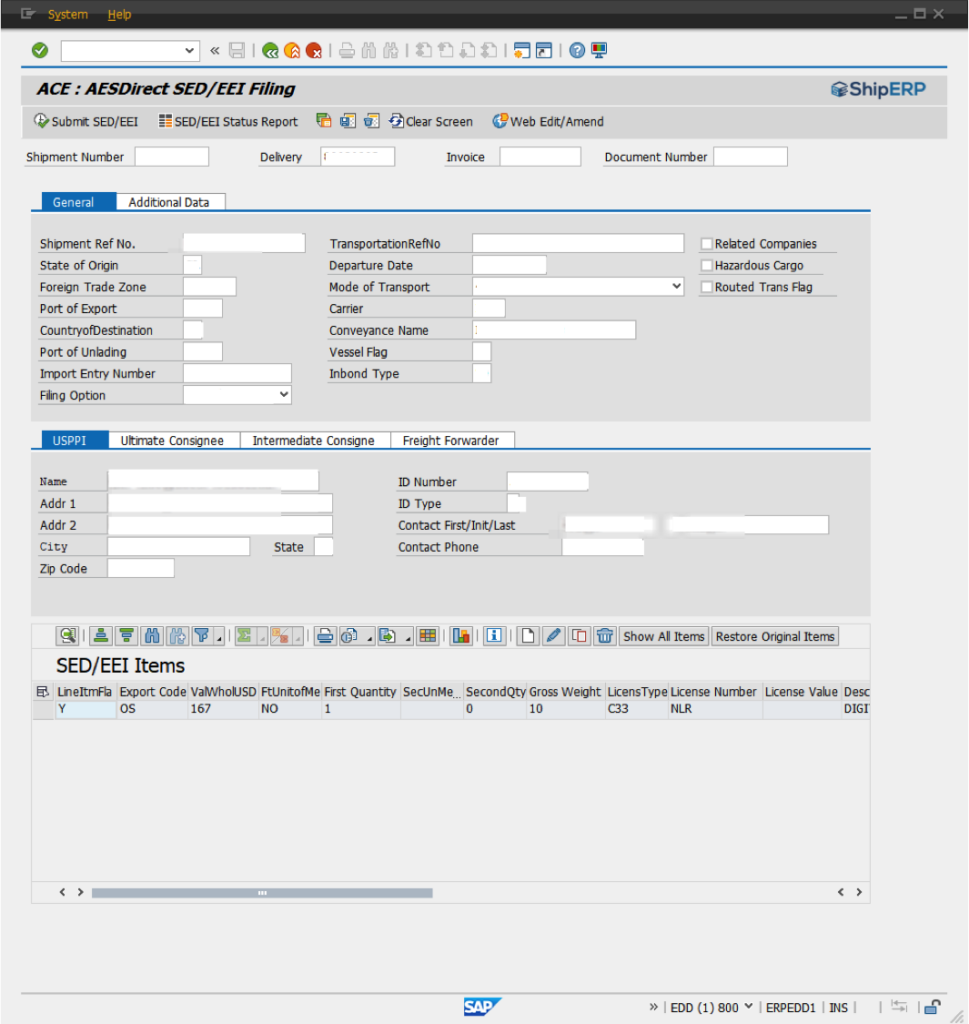The width and height of the screenshot is (969, 1024).
Task: Click the Copy item icon
Action: point(579,636)
